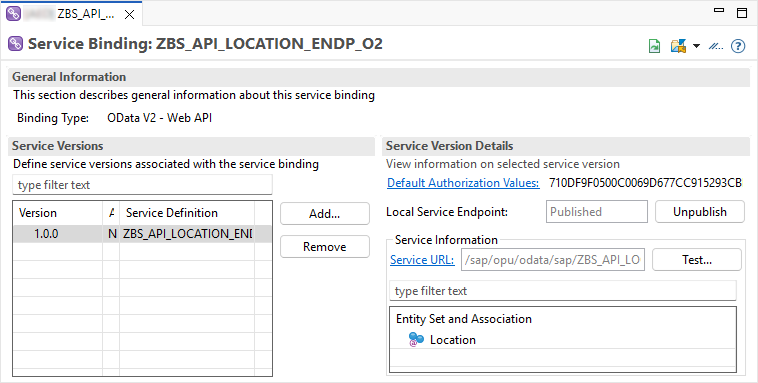Click the green activate icon in header toolbar
758x383 pixels.
tap(655, 46)
